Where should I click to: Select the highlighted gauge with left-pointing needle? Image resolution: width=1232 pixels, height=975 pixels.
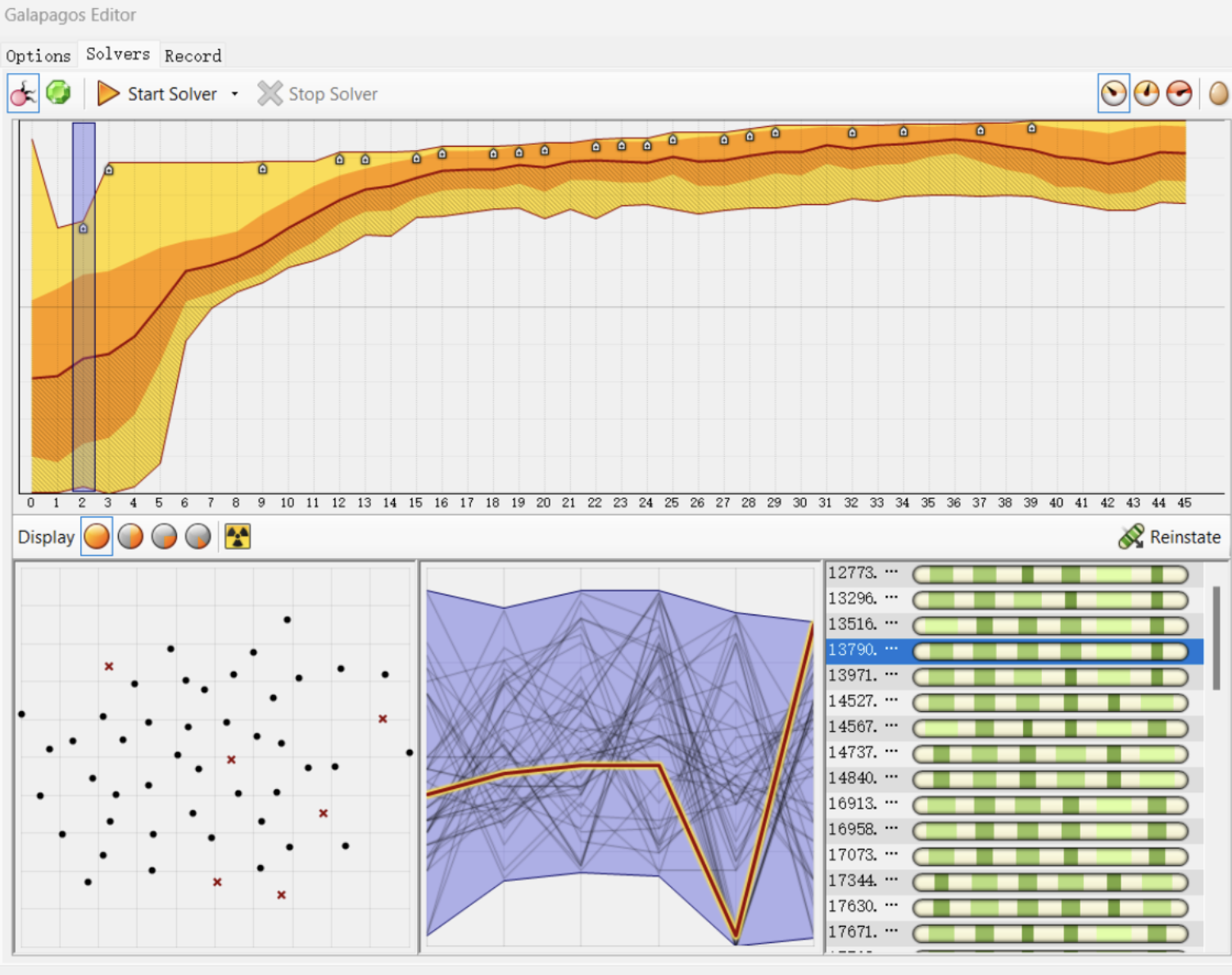pyautogui.click(x=1113, y=93)
